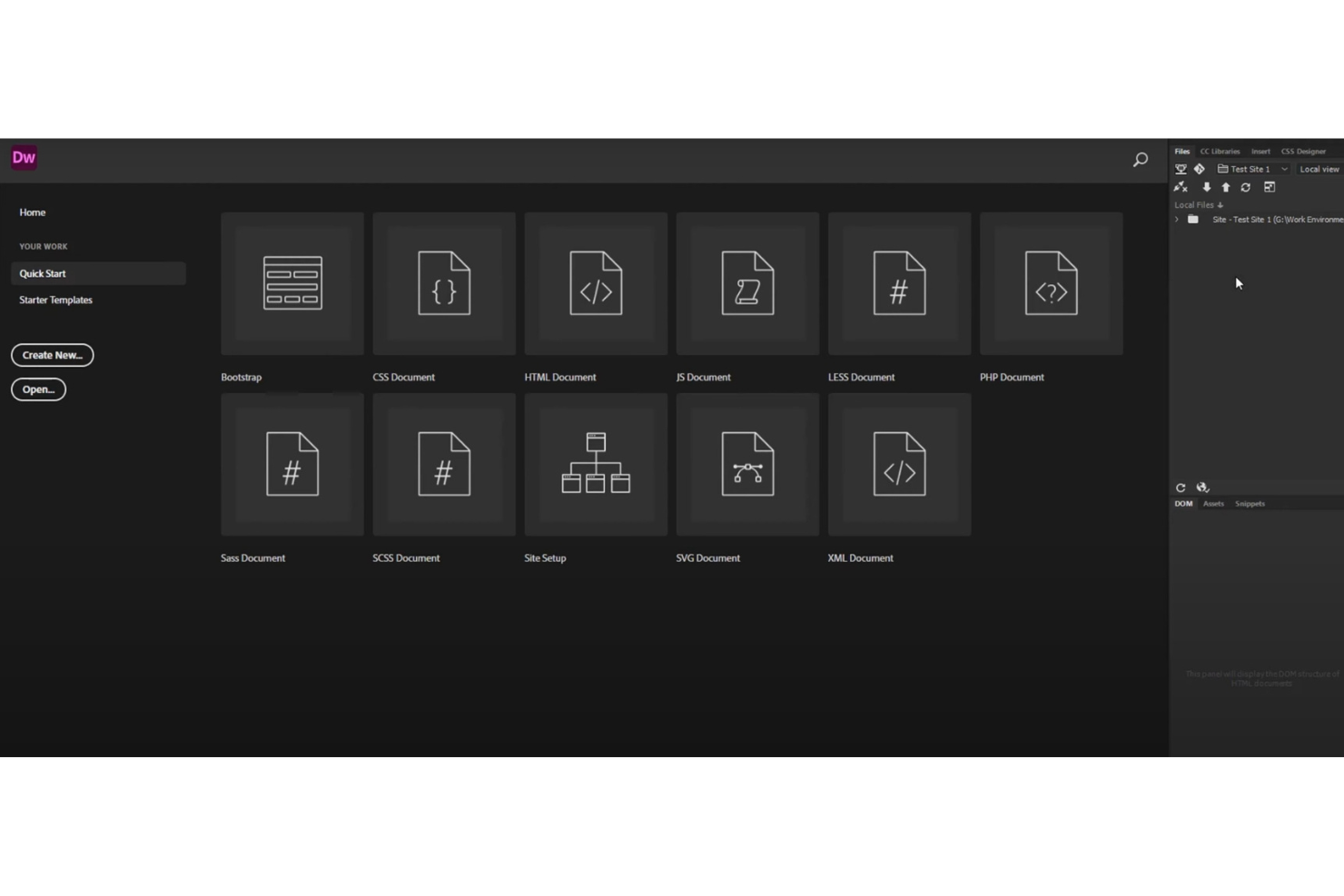1344x896 pixels.
Task: Click the XML Document label text
Action: pos(861,558)
